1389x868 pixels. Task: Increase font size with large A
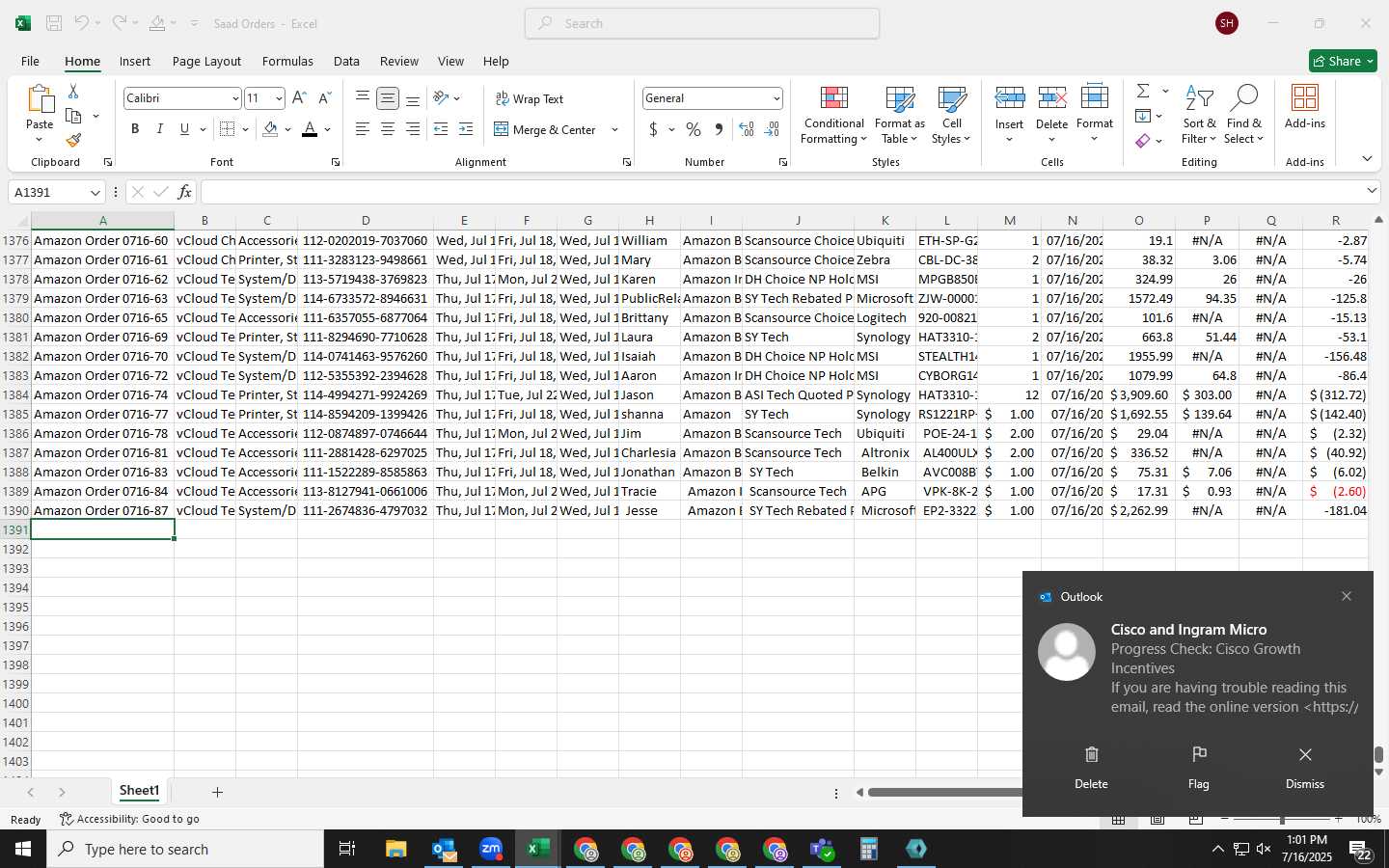pos(299,98)
